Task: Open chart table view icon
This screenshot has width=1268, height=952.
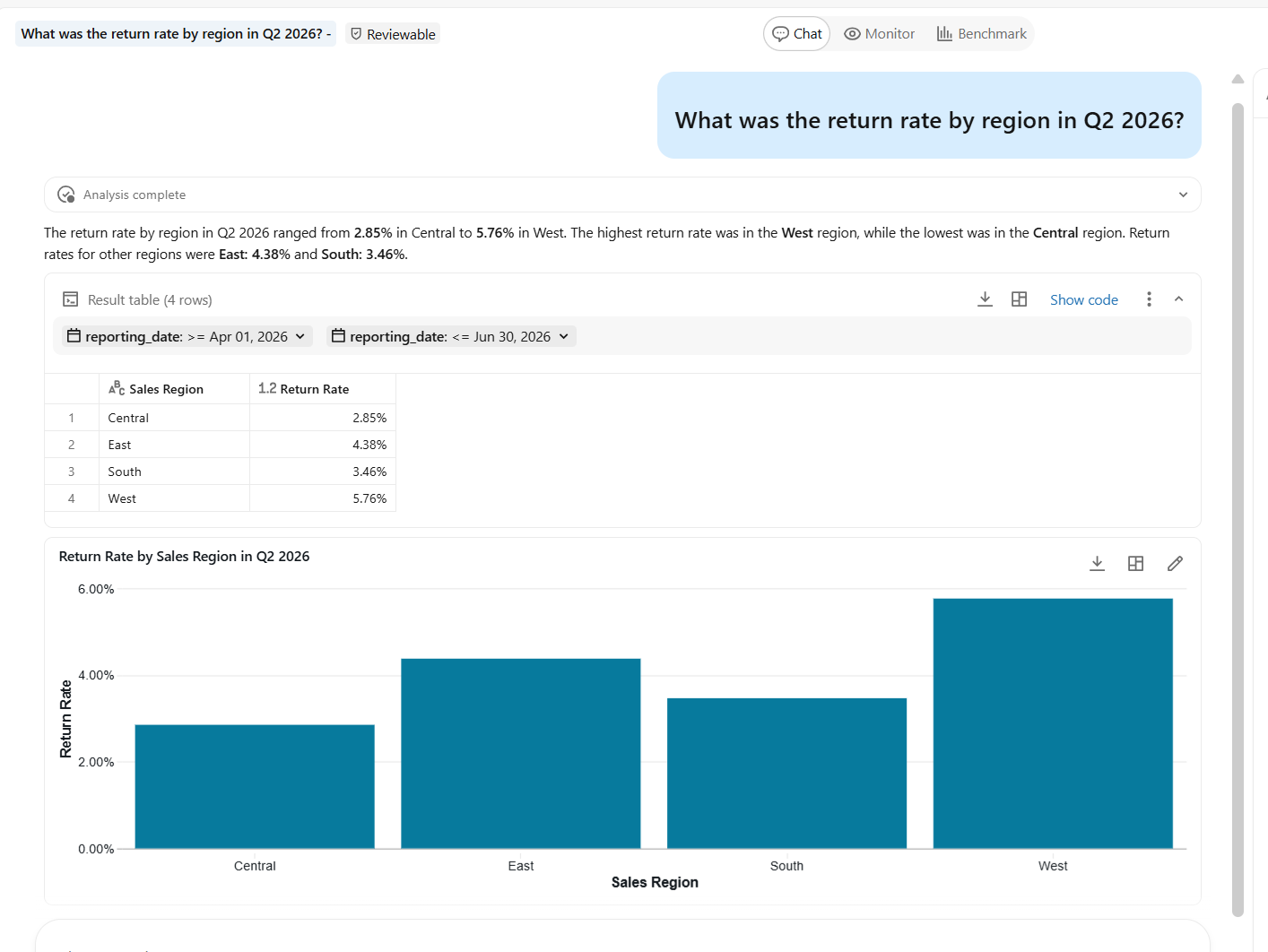Action: (1135, 563)
